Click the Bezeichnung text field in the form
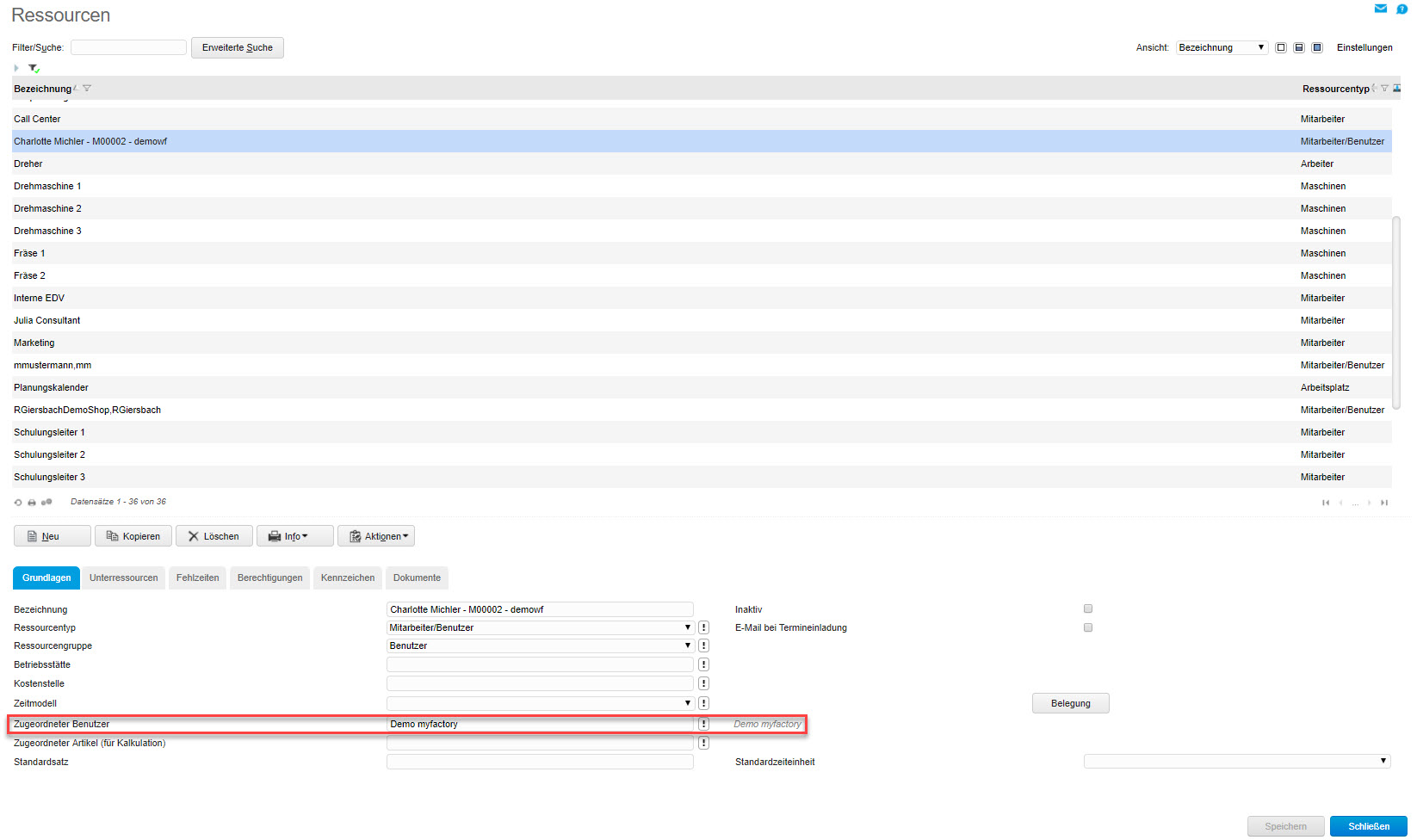 (x=540, y=609)
